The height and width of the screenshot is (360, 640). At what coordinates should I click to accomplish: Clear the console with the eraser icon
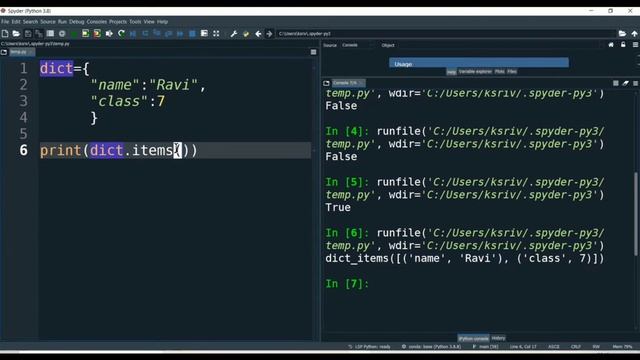pos(626,83)
